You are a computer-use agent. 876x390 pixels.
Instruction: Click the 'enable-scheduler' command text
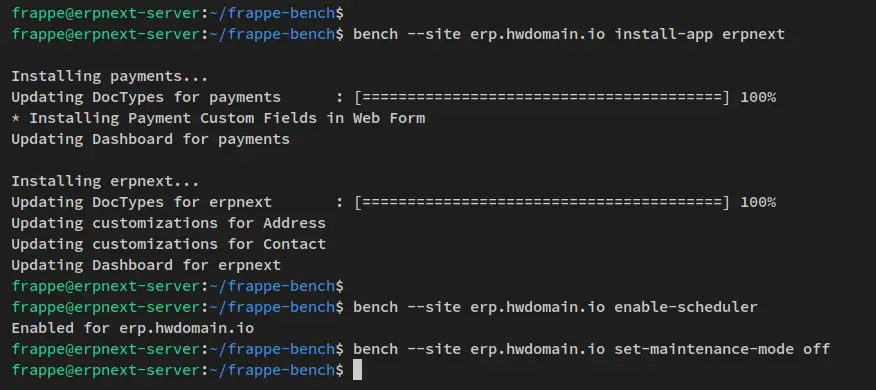point(686,307)
